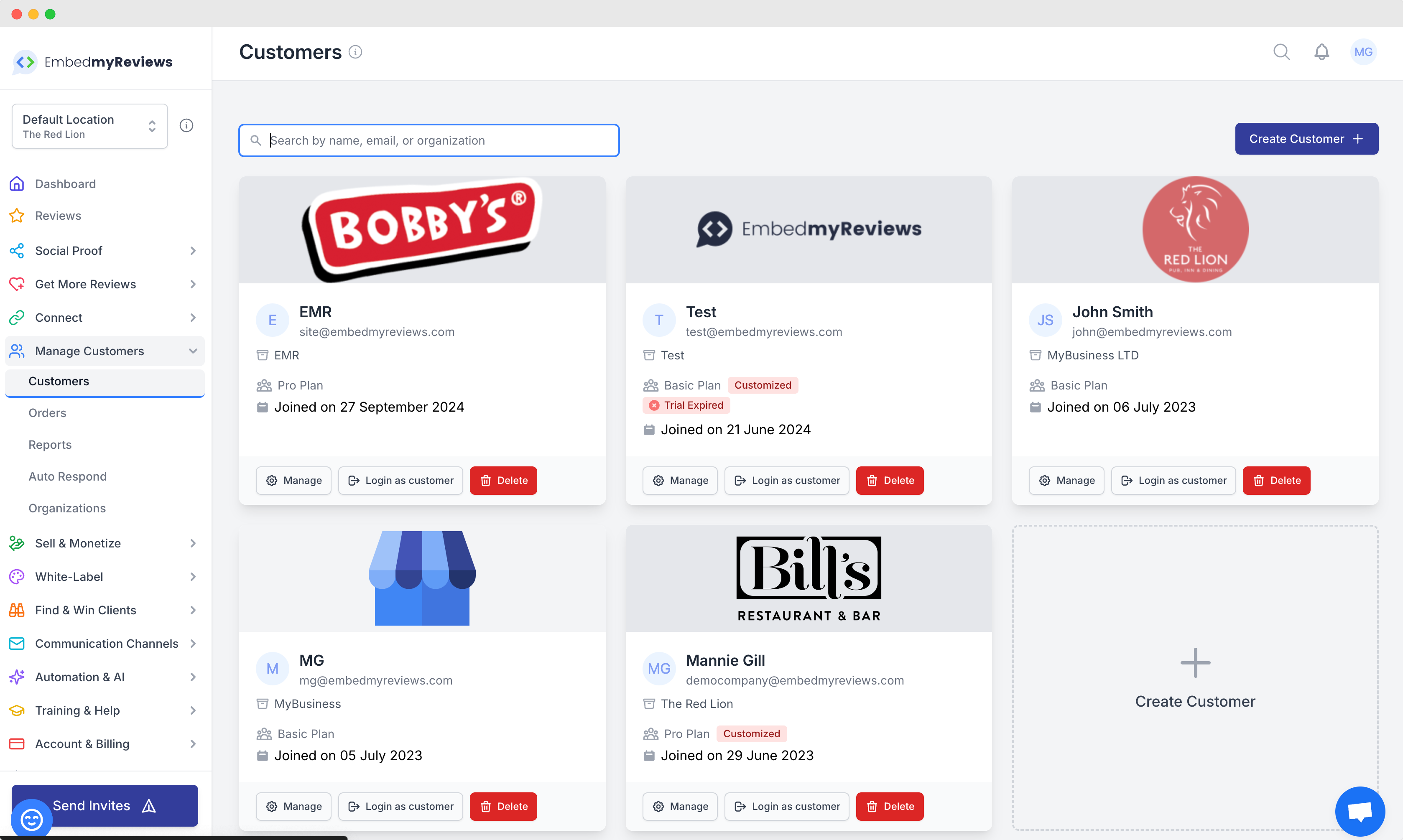Screen dimensions: 1403x840
Task: Click the large plus icon in empty card
Action: point(1195,663)
